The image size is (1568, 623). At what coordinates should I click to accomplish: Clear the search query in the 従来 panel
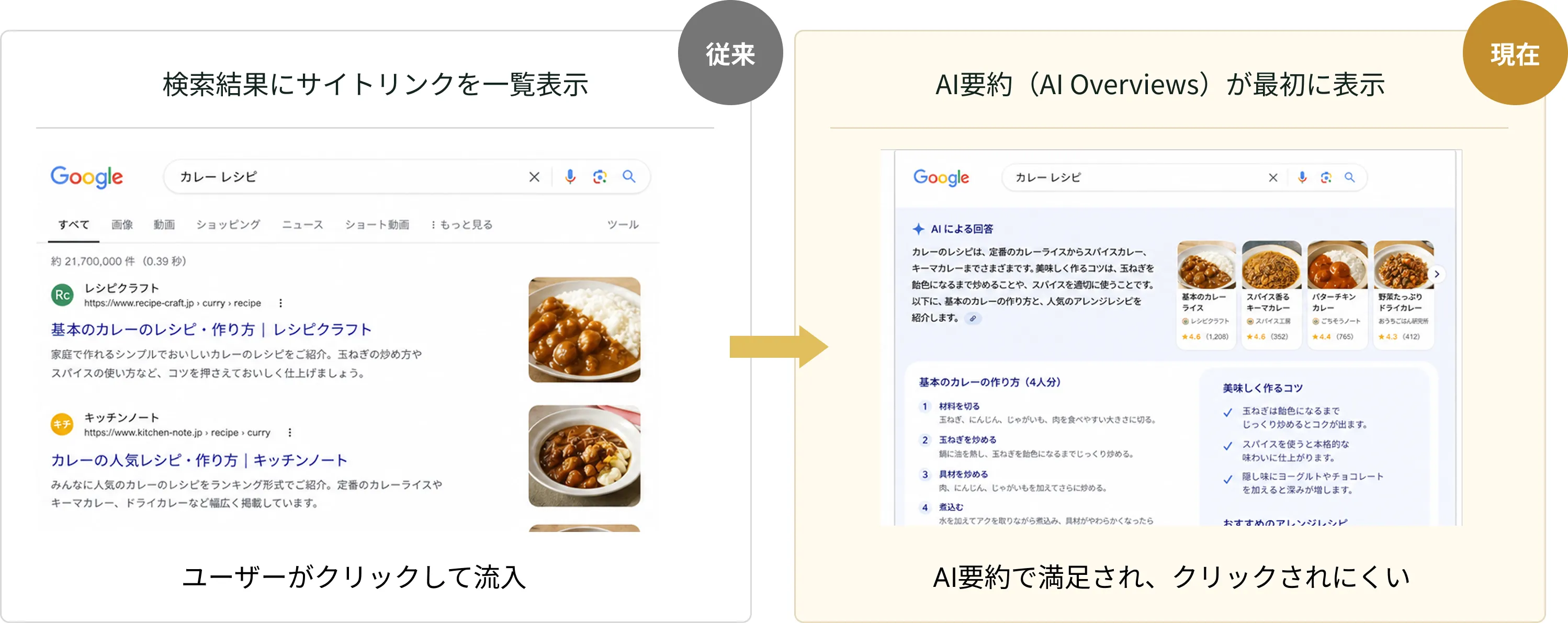[x=534, y=177]
